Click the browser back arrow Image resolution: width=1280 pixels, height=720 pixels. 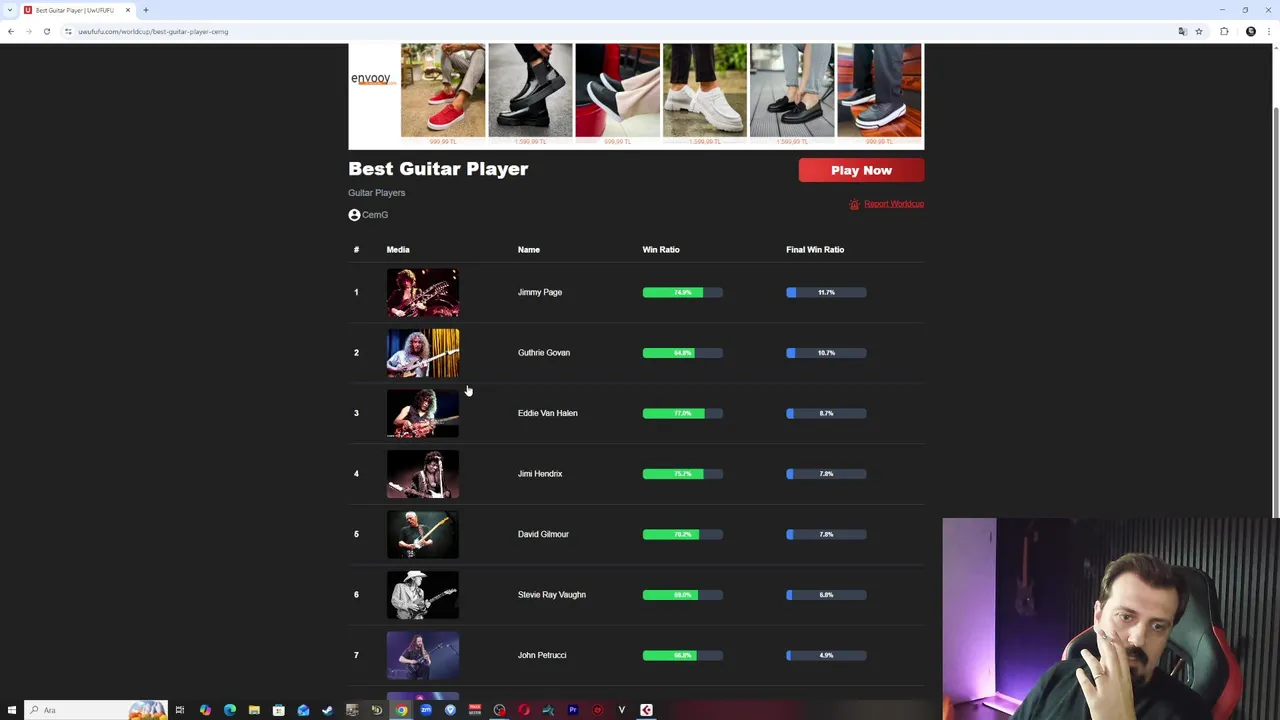pyautogui.click(x=10, y=31)
